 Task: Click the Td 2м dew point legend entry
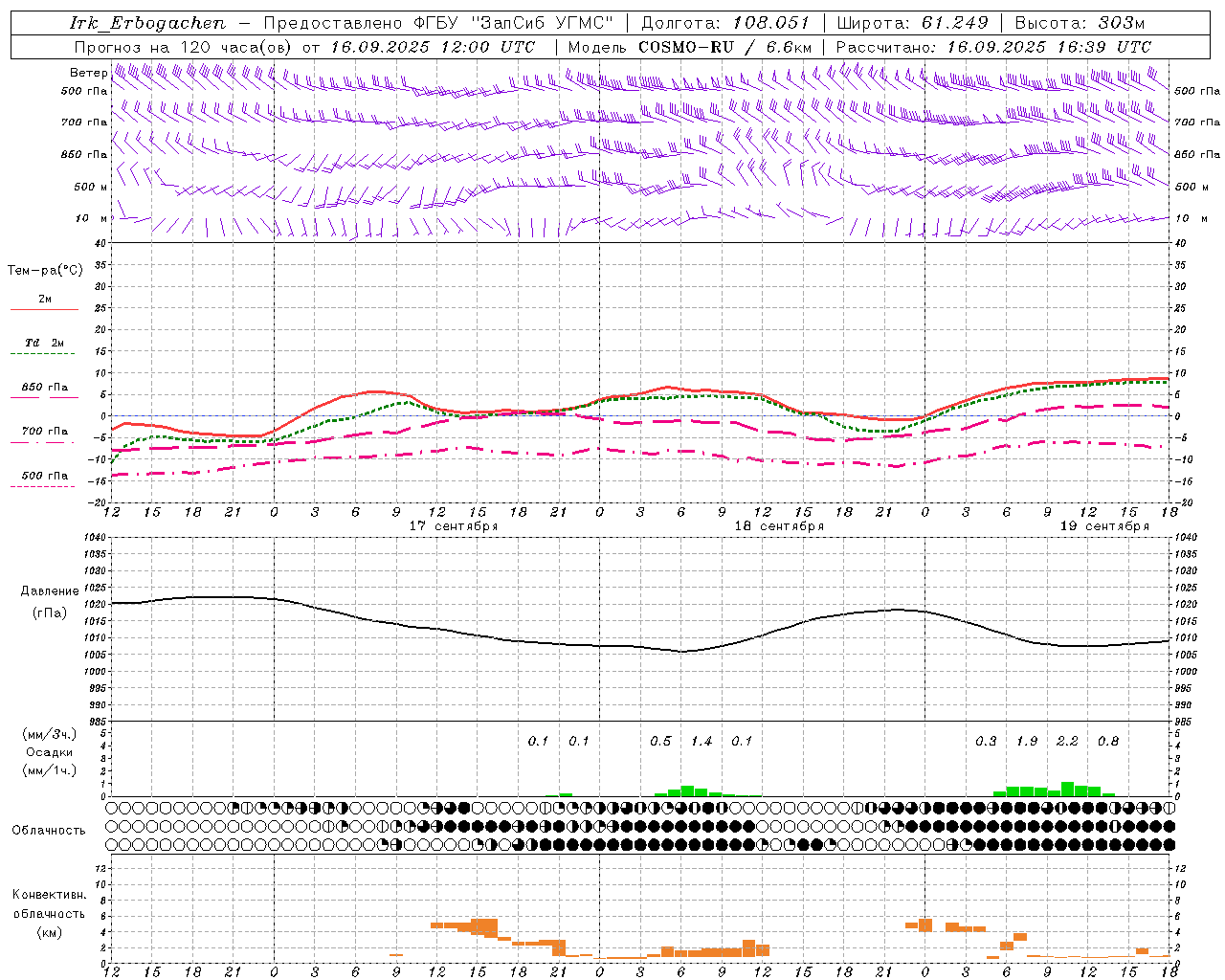click(x=44, y=343)
